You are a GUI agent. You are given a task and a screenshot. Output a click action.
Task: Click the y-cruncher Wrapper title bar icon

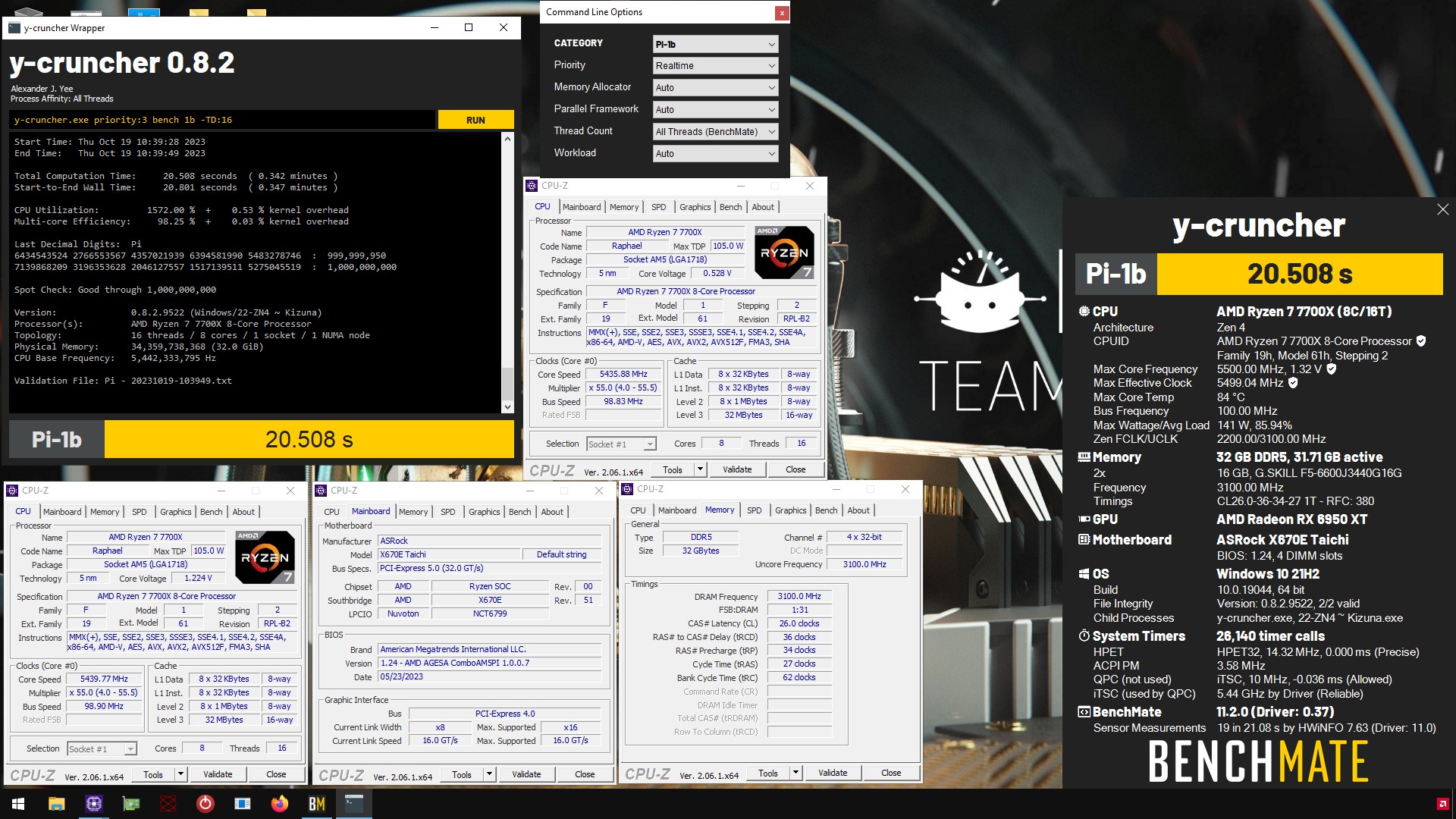tap(14, 28)
